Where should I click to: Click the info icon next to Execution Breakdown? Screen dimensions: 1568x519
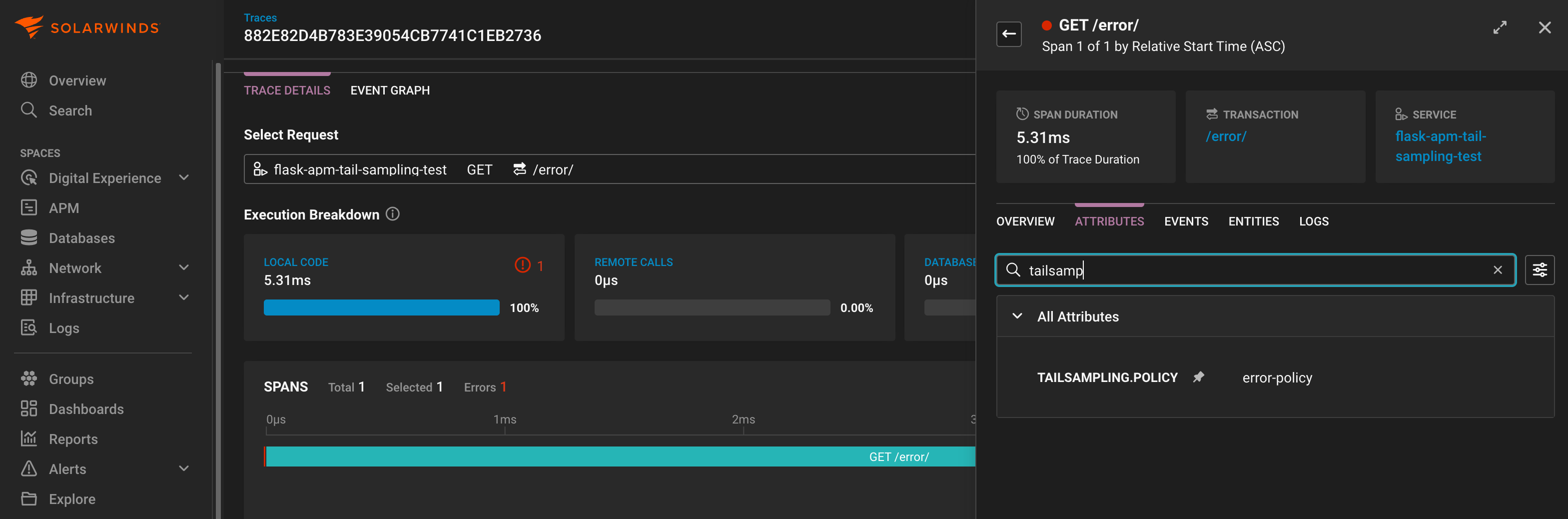[x=393, y=214]
